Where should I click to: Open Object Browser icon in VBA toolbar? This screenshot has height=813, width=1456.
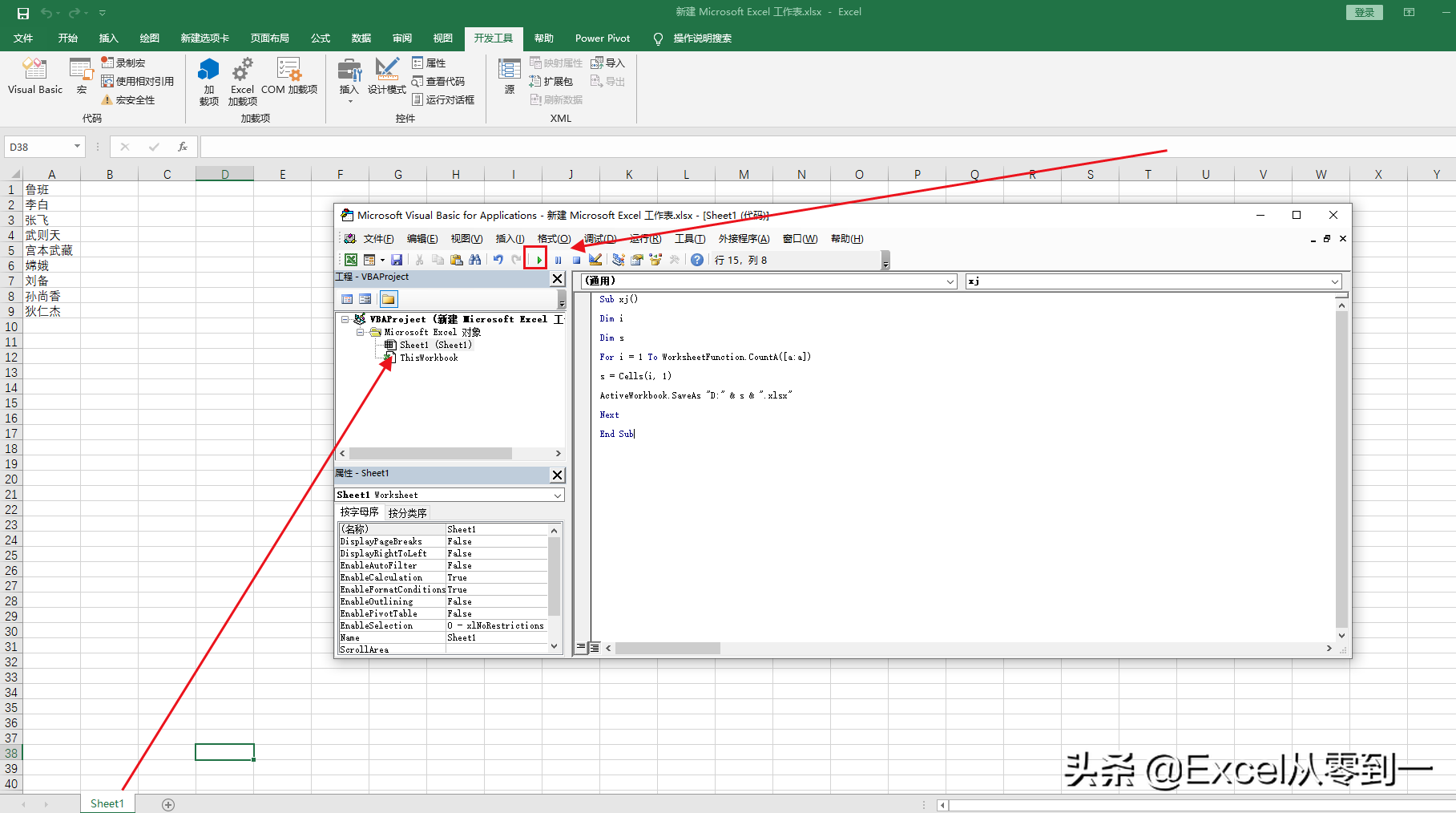(x=655, y=260)
